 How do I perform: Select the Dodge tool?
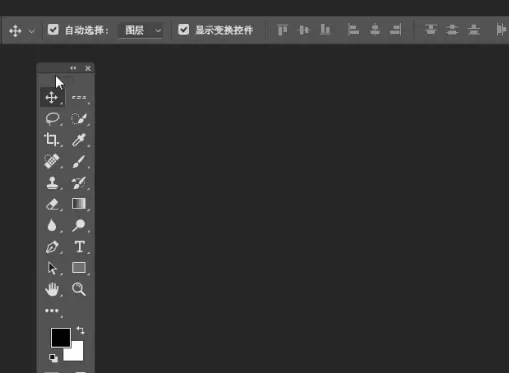pos(79,225)
